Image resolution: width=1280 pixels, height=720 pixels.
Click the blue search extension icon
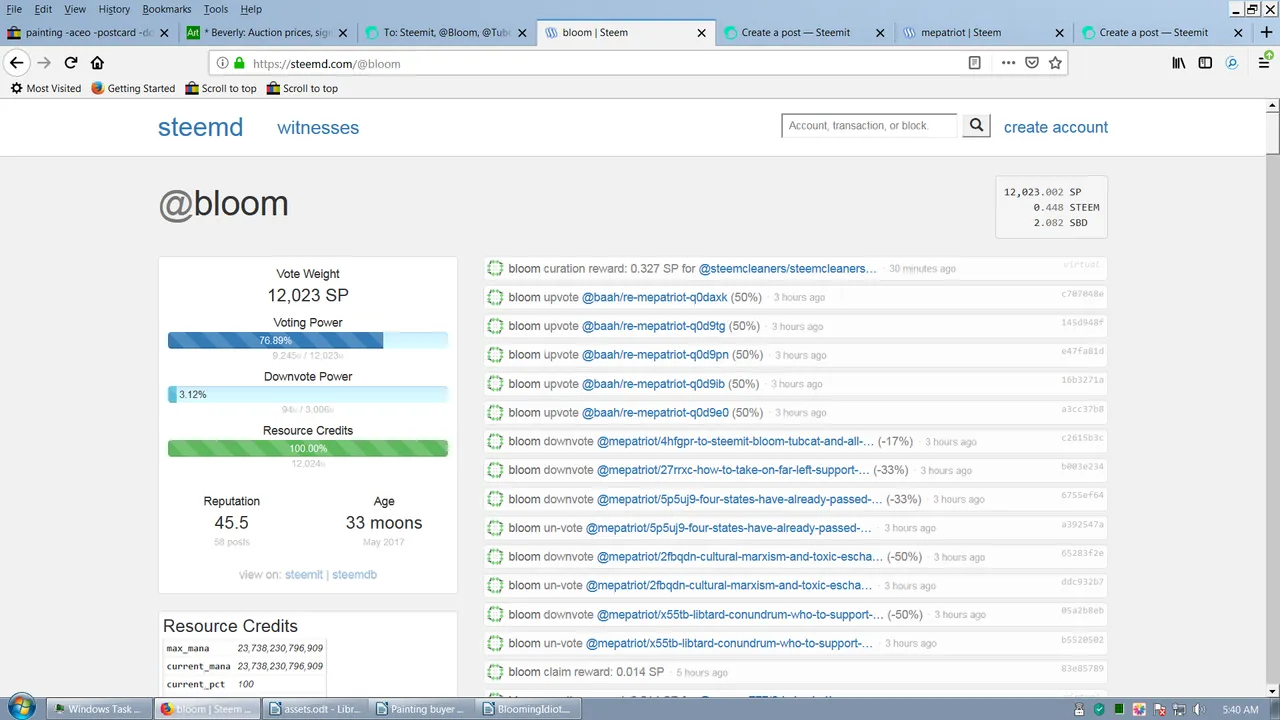pos(1232,63)
